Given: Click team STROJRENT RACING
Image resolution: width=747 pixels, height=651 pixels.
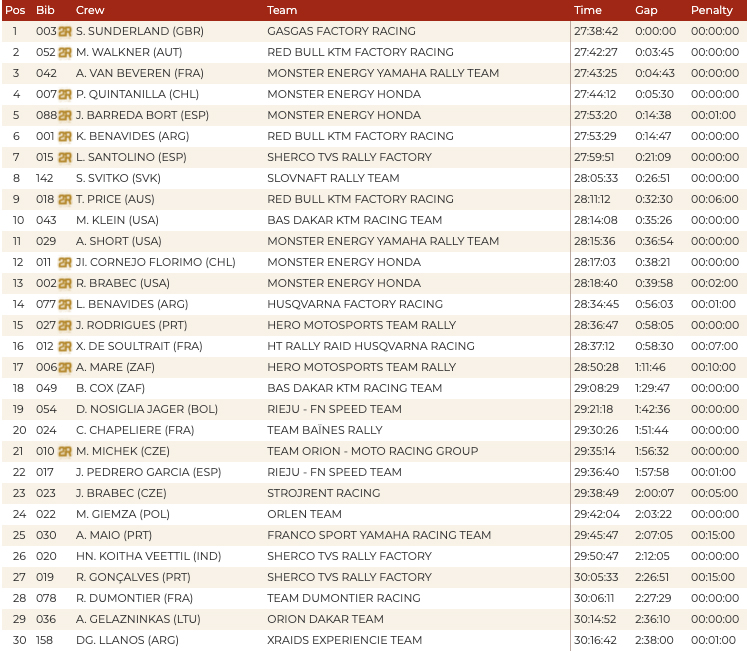Looking at the screenshot, I should [x=324, y=493].
